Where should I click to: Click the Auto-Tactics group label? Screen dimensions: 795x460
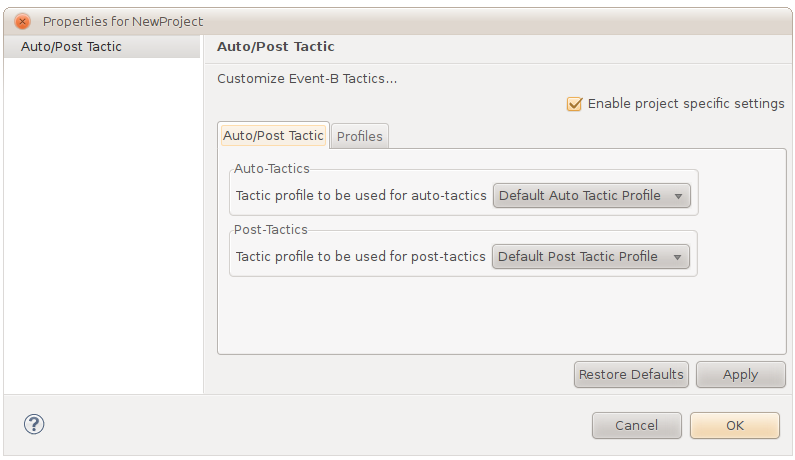(271, 169)
